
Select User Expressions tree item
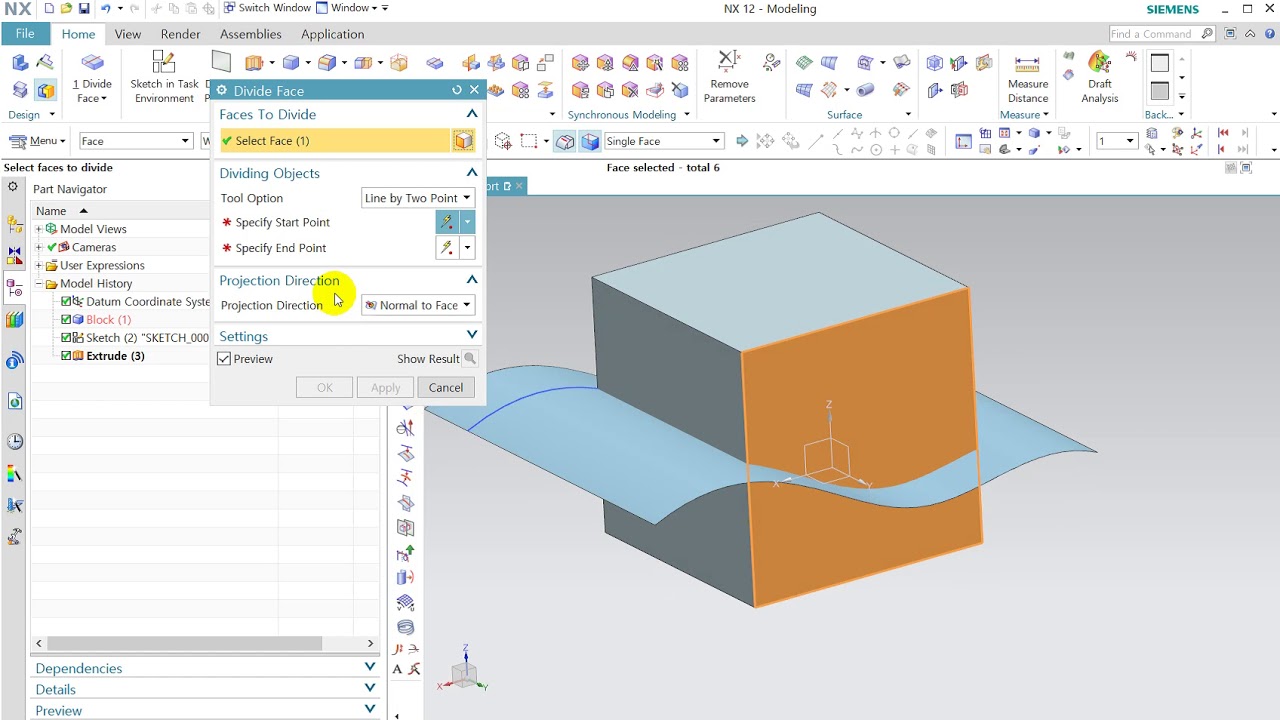(x=102, y=265)
